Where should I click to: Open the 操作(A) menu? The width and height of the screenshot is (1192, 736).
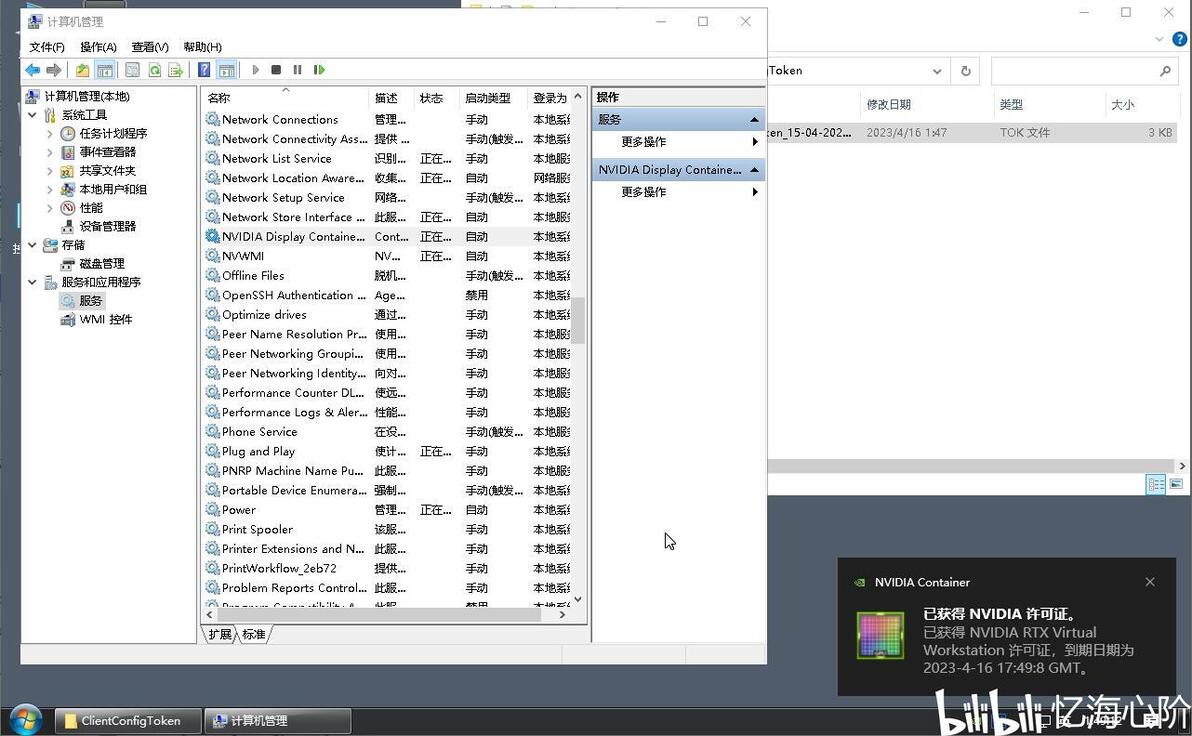pyautogui.click(x=98, y=47)
